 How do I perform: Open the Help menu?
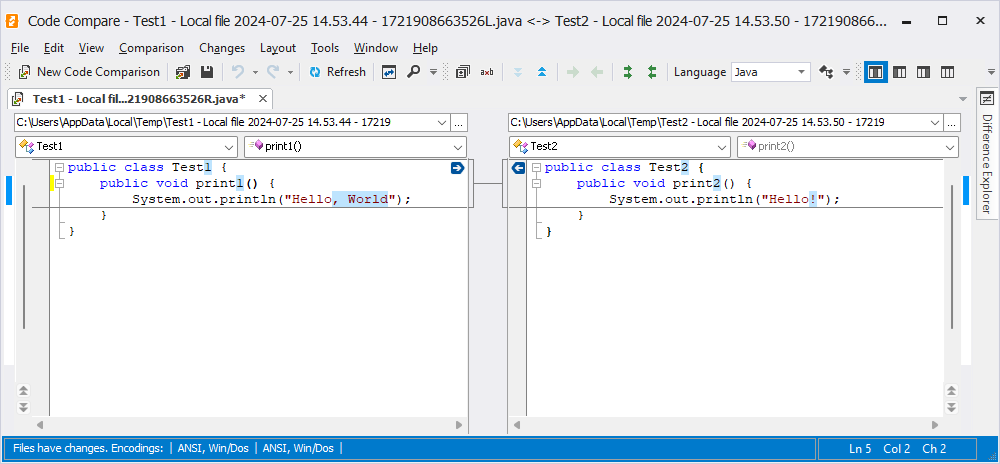(x=425, y=48)
